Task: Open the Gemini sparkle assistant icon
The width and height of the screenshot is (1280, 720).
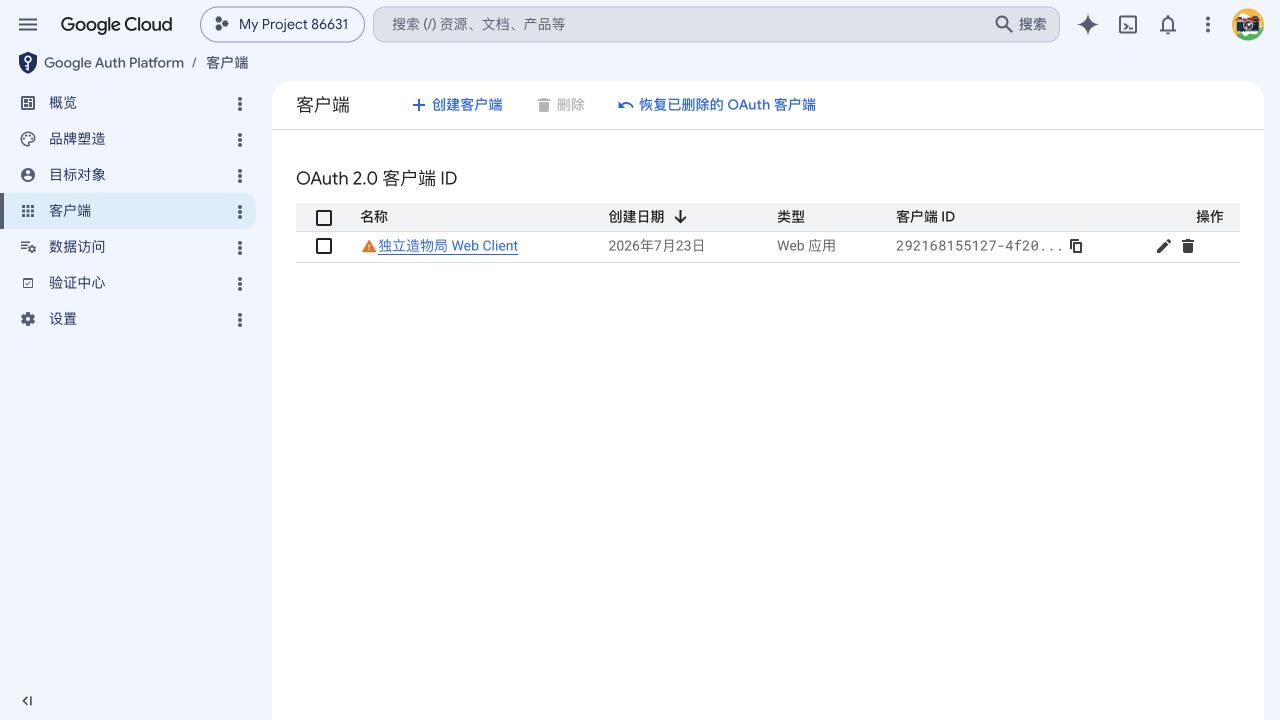Action: tap(1088, 25)
